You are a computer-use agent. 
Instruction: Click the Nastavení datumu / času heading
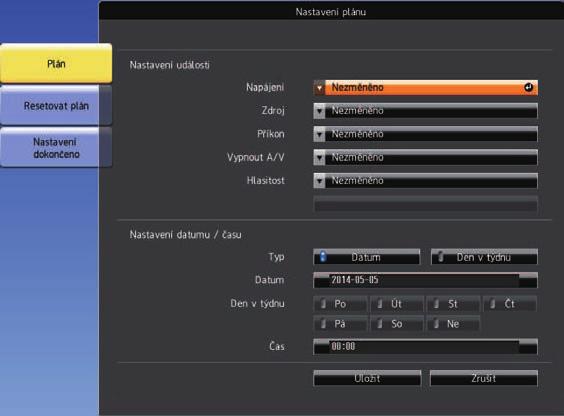tap(185, 235)
